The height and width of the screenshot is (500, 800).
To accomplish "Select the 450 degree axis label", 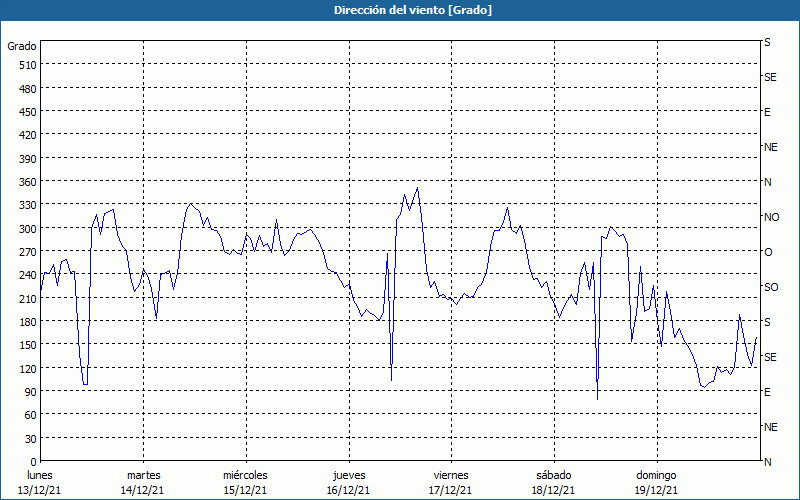I will pos(28,112).
